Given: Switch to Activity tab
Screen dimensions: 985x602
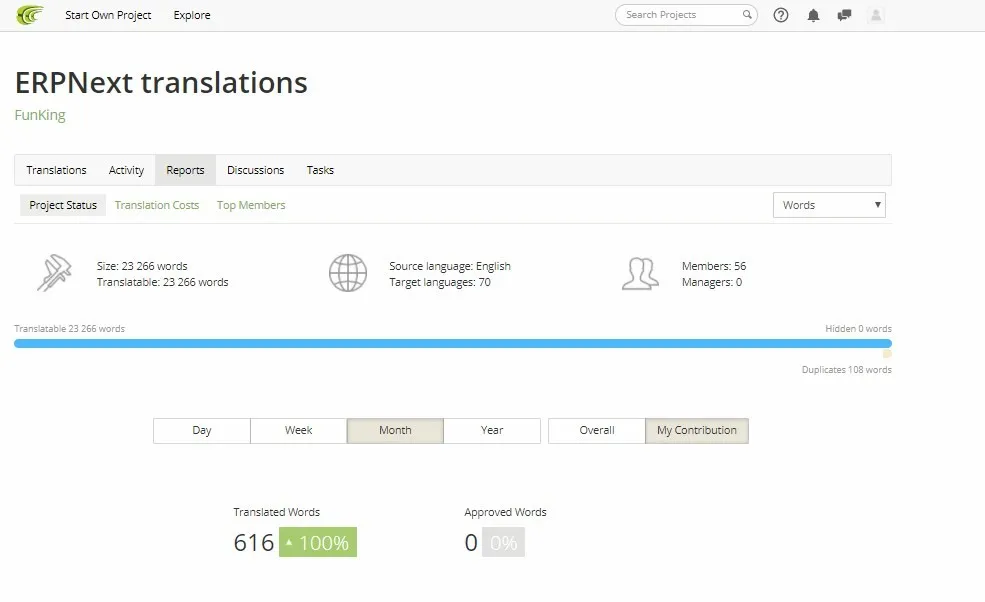Looking at the screenshot, I should (126, 170).
